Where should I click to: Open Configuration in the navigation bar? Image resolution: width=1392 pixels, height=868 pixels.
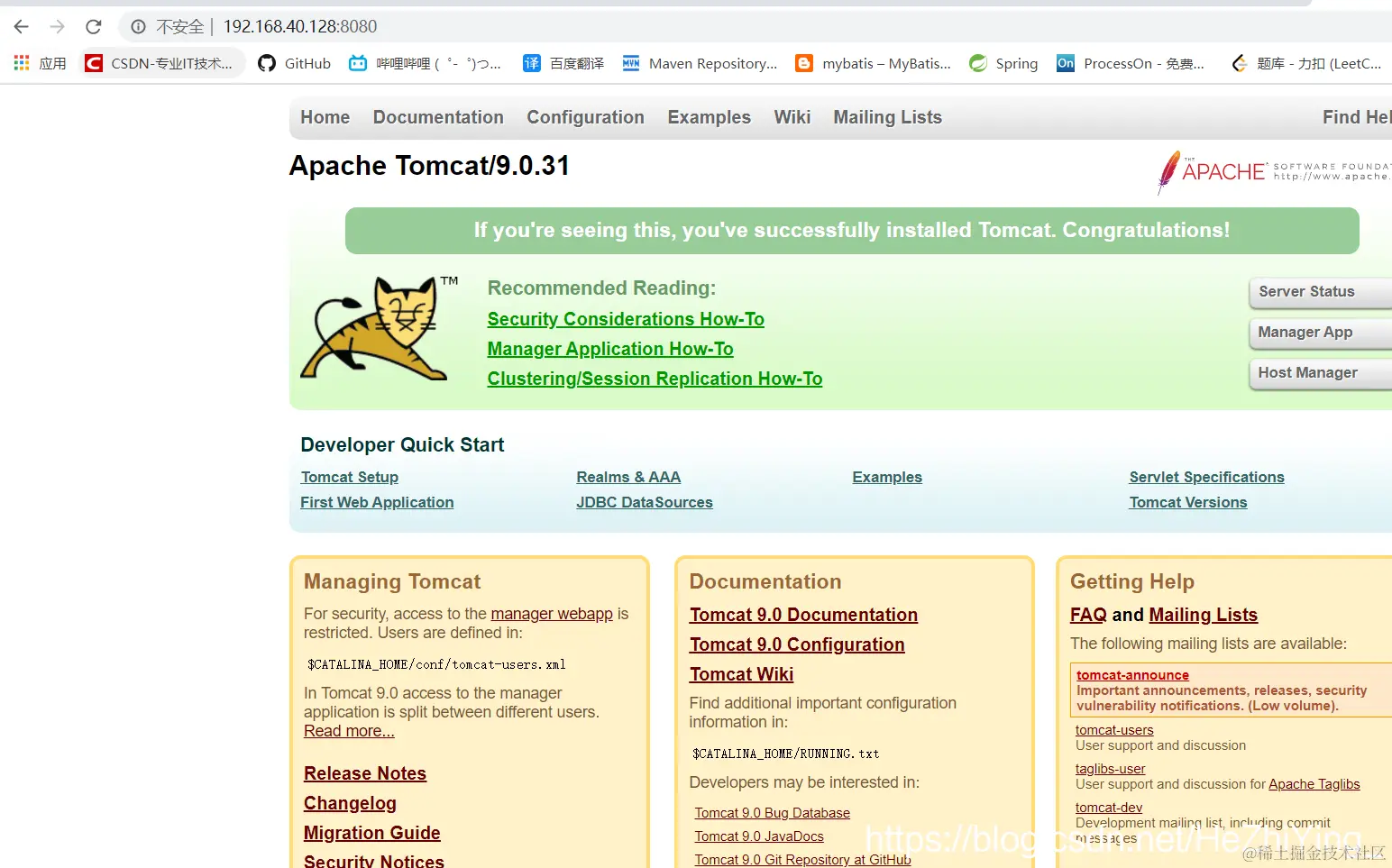[585, 117]
